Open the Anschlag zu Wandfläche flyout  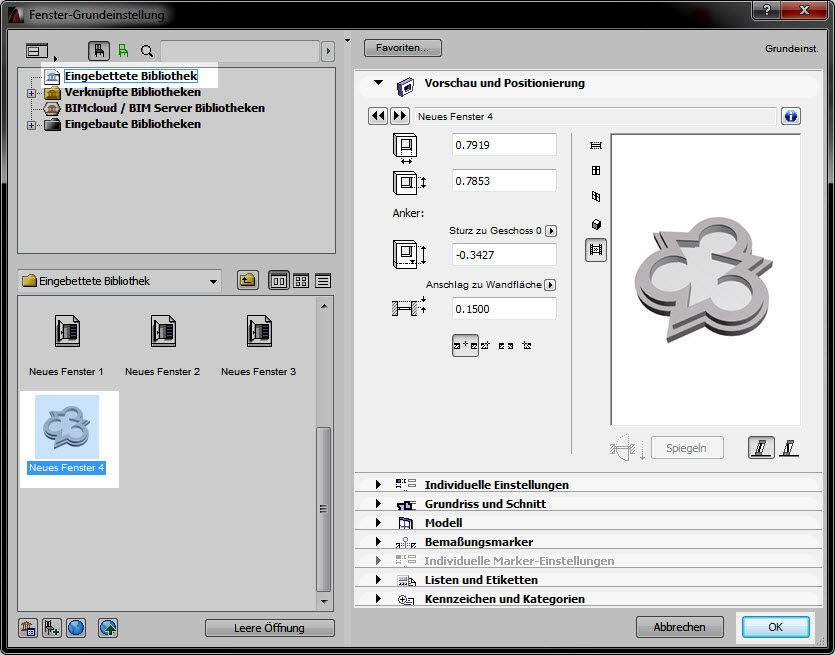click(x=550, y=285)
